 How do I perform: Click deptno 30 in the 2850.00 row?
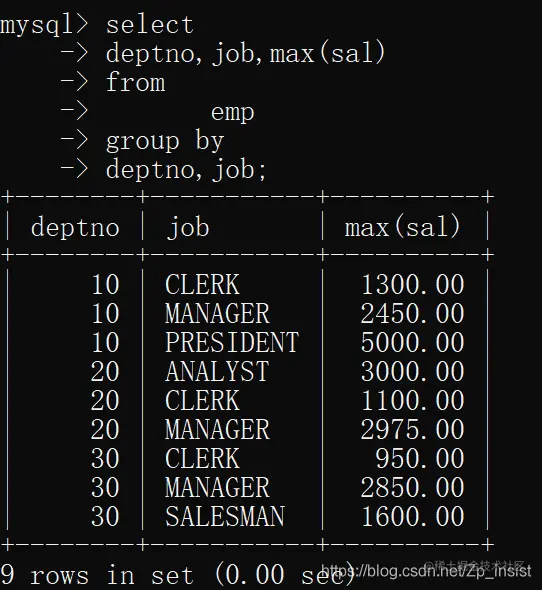pyautogui.click(x=105, y=487)
